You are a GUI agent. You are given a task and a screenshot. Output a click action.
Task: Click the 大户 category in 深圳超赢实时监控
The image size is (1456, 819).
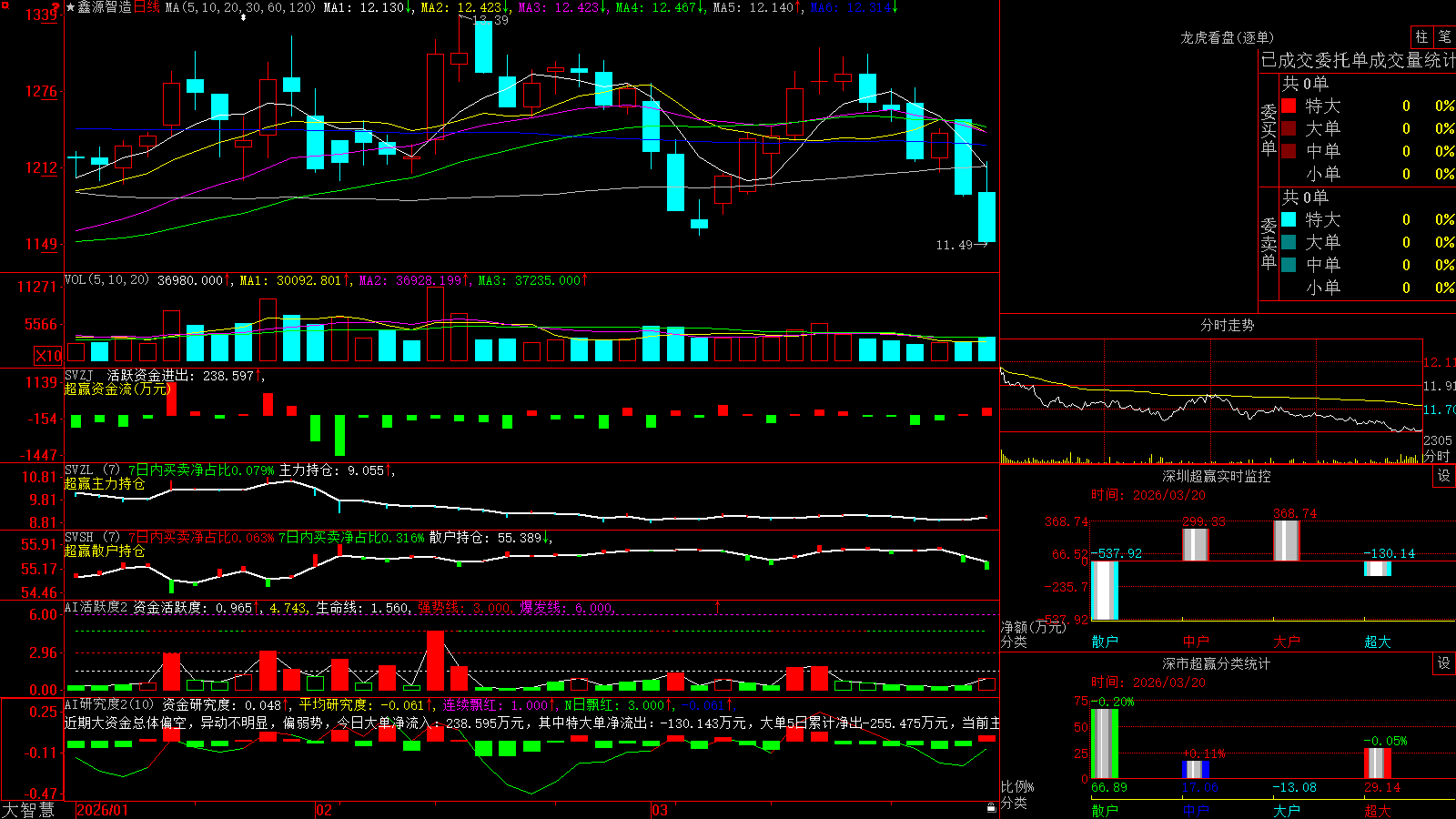click(x=1287, y=642)
